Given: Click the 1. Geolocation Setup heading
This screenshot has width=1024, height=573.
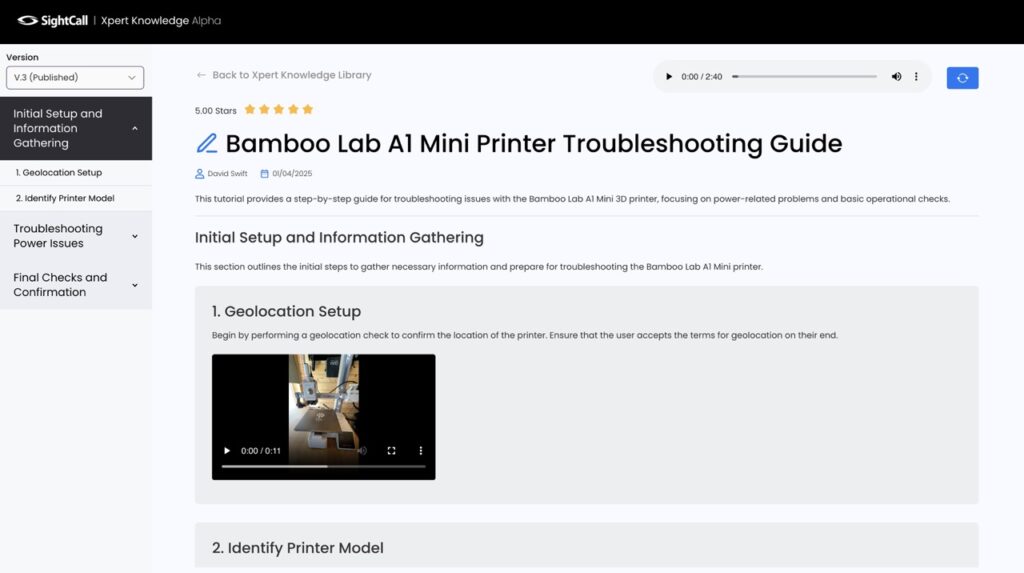Looking at the screenshot, I should pyautogui.click(x=286, y=312).
